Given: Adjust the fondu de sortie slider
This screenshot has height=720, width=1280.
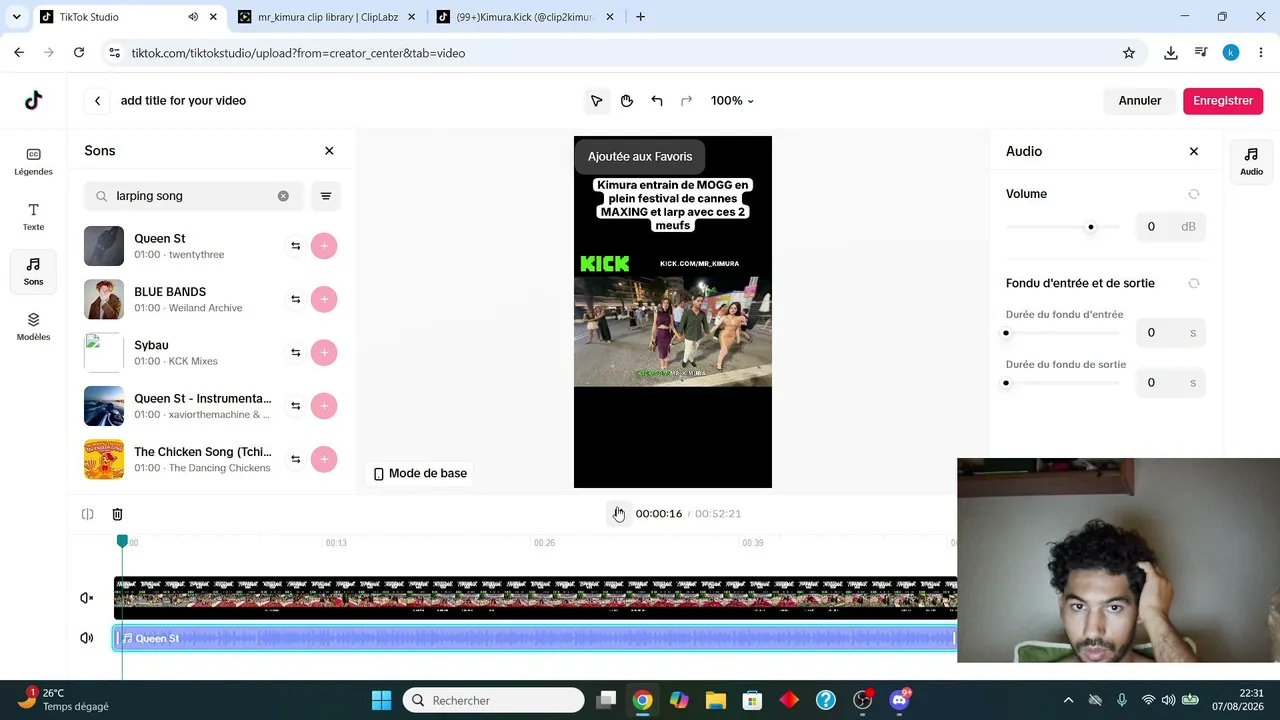Looking at the screenshot, I should [1006, 383].
